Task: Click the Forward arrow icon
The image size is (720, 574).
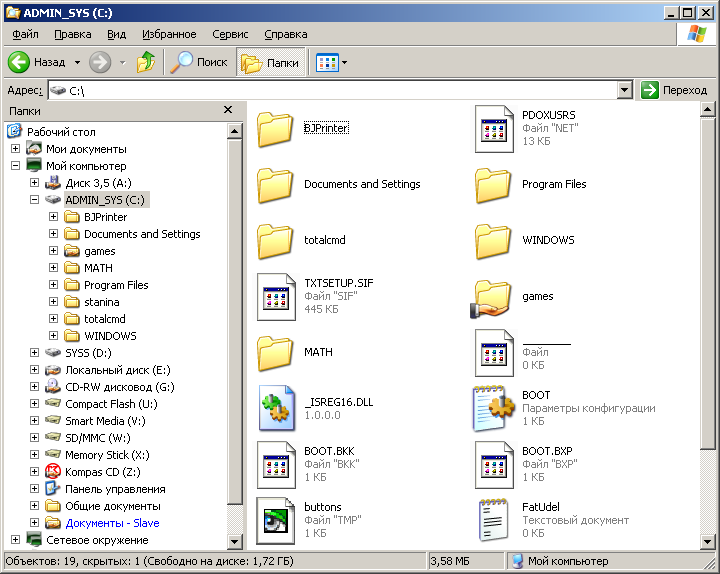Action: [100, 62]
